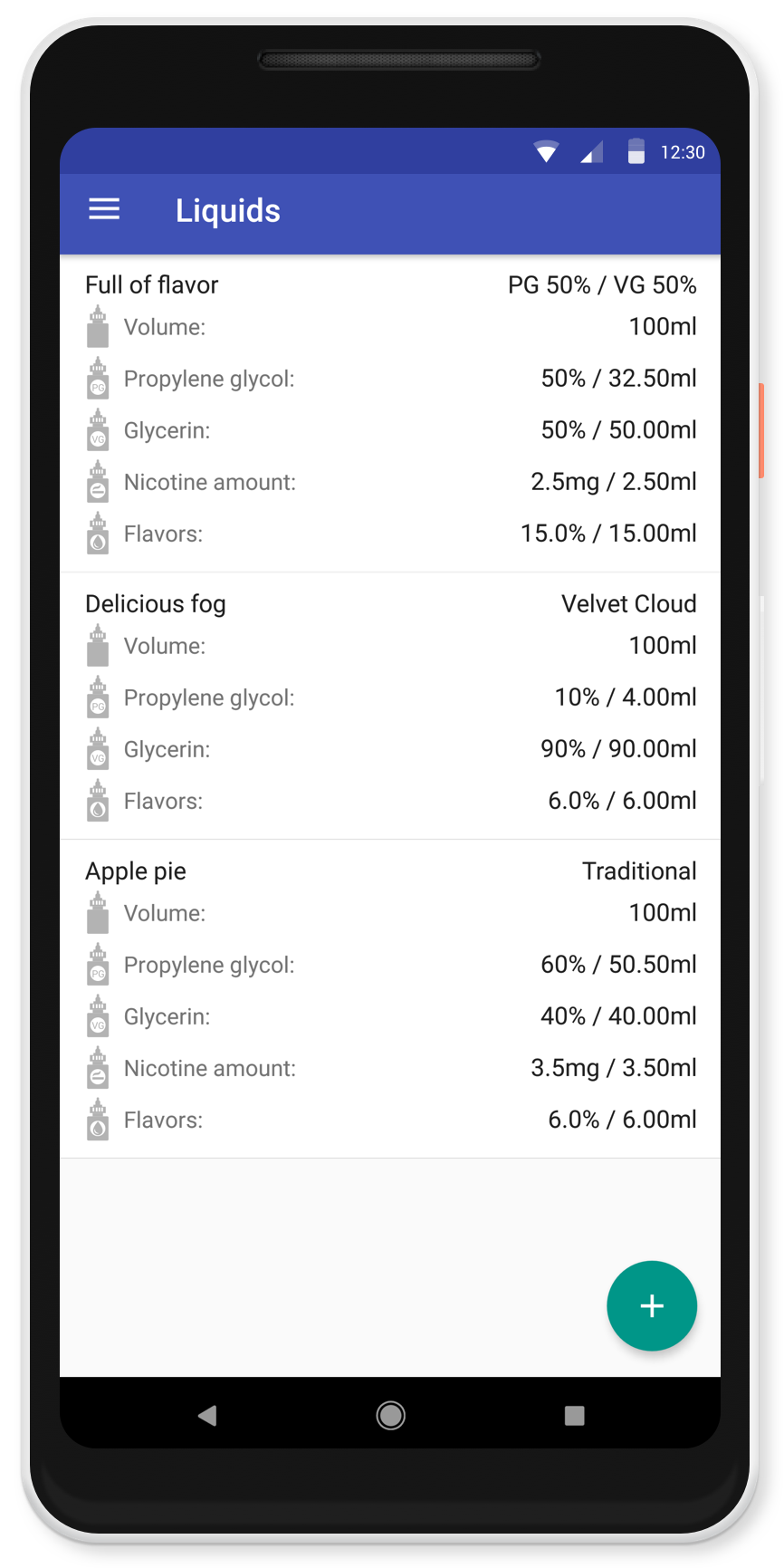Screen dimensions: 784x1568
Task: Open the Delicious fog liquid entry
Action: 390,706
